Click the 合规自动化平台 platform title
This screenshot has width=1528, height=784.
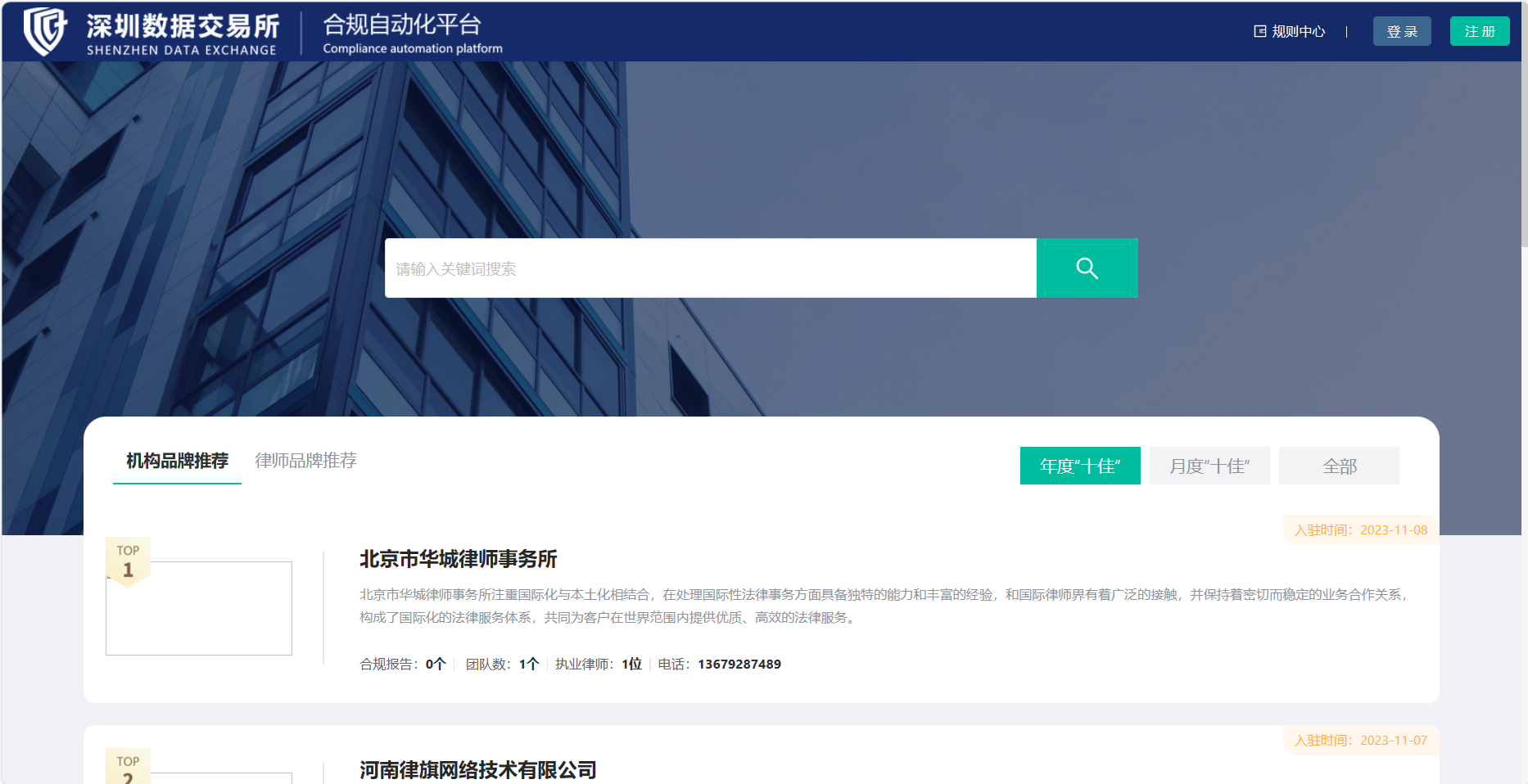click(402, 25)
